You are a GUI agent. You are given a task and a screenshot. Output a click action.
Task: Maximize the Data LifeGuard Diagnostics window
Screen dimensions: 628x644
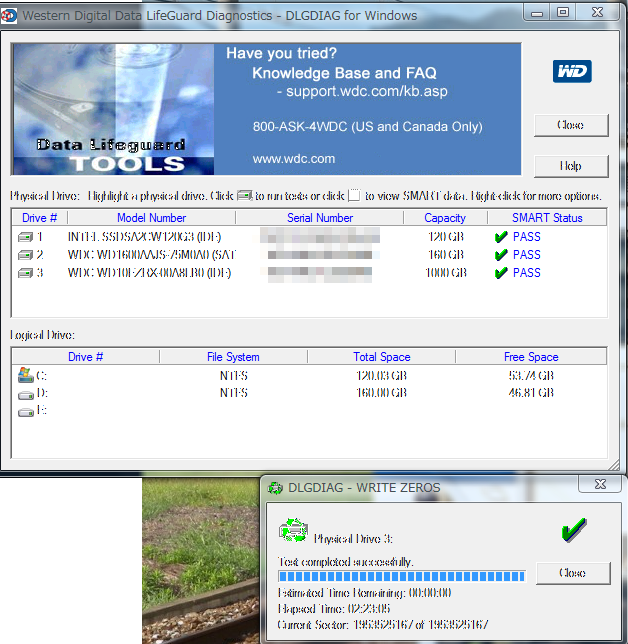pos(563,13)
